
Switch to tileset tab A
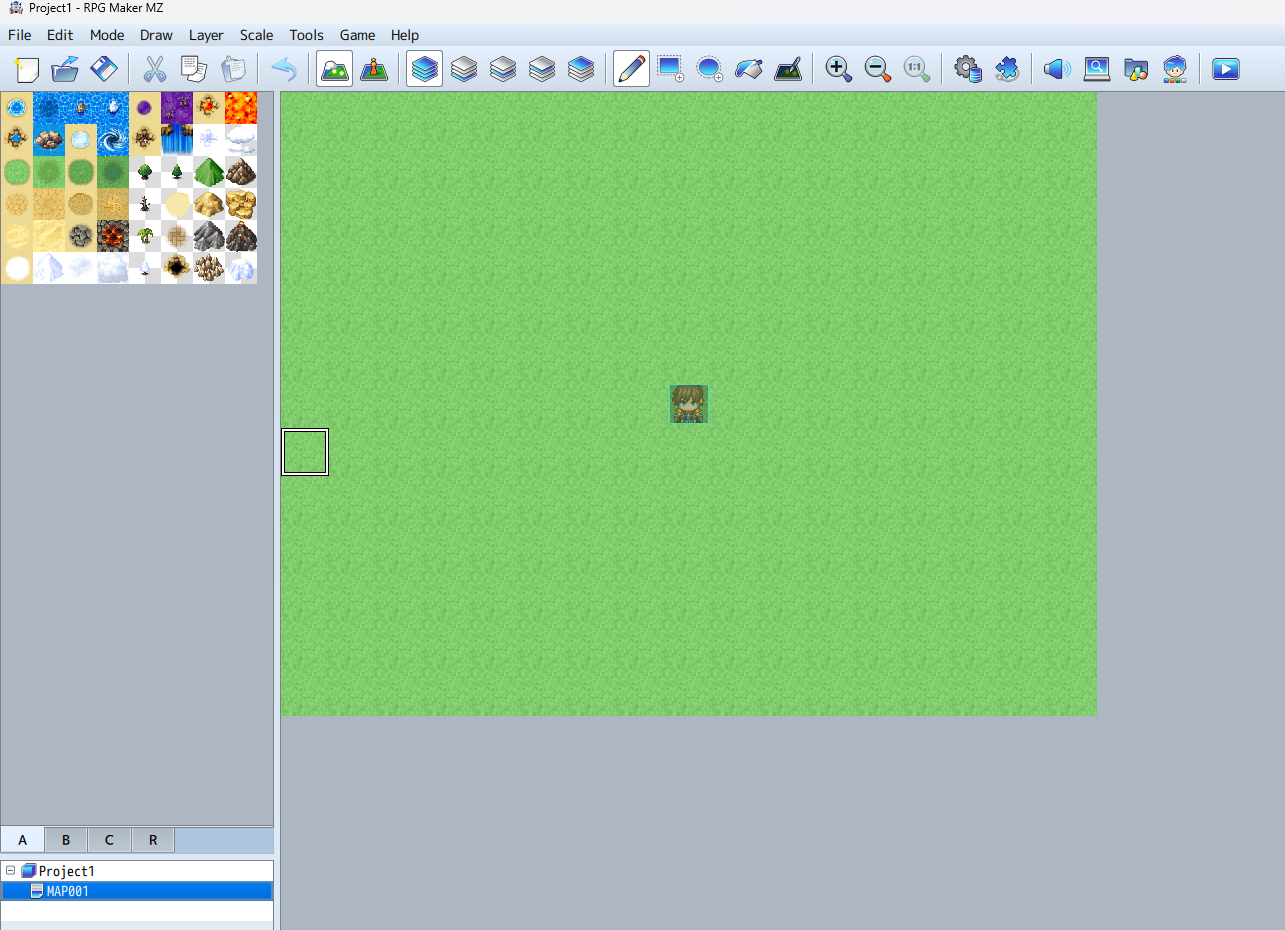23,840
